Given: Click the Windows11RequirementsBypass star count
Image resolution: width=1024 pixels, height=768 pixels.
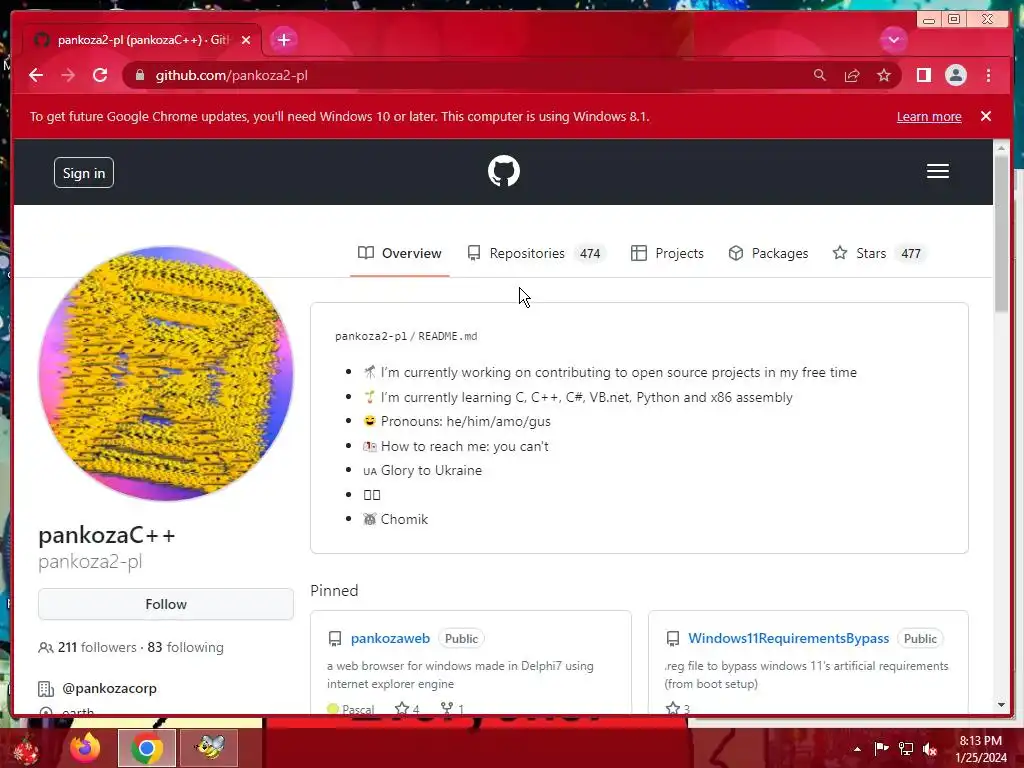Looking at the screenshot, I should (x=678, y=709).
